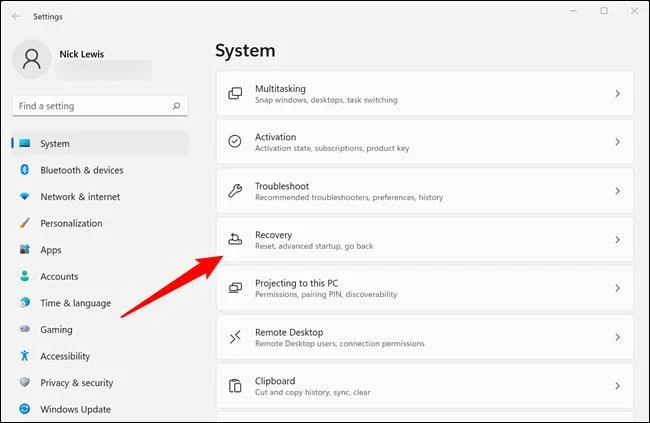Click the Nick Lewis profile avatar
Screen dimensions: 650x423
32,59
